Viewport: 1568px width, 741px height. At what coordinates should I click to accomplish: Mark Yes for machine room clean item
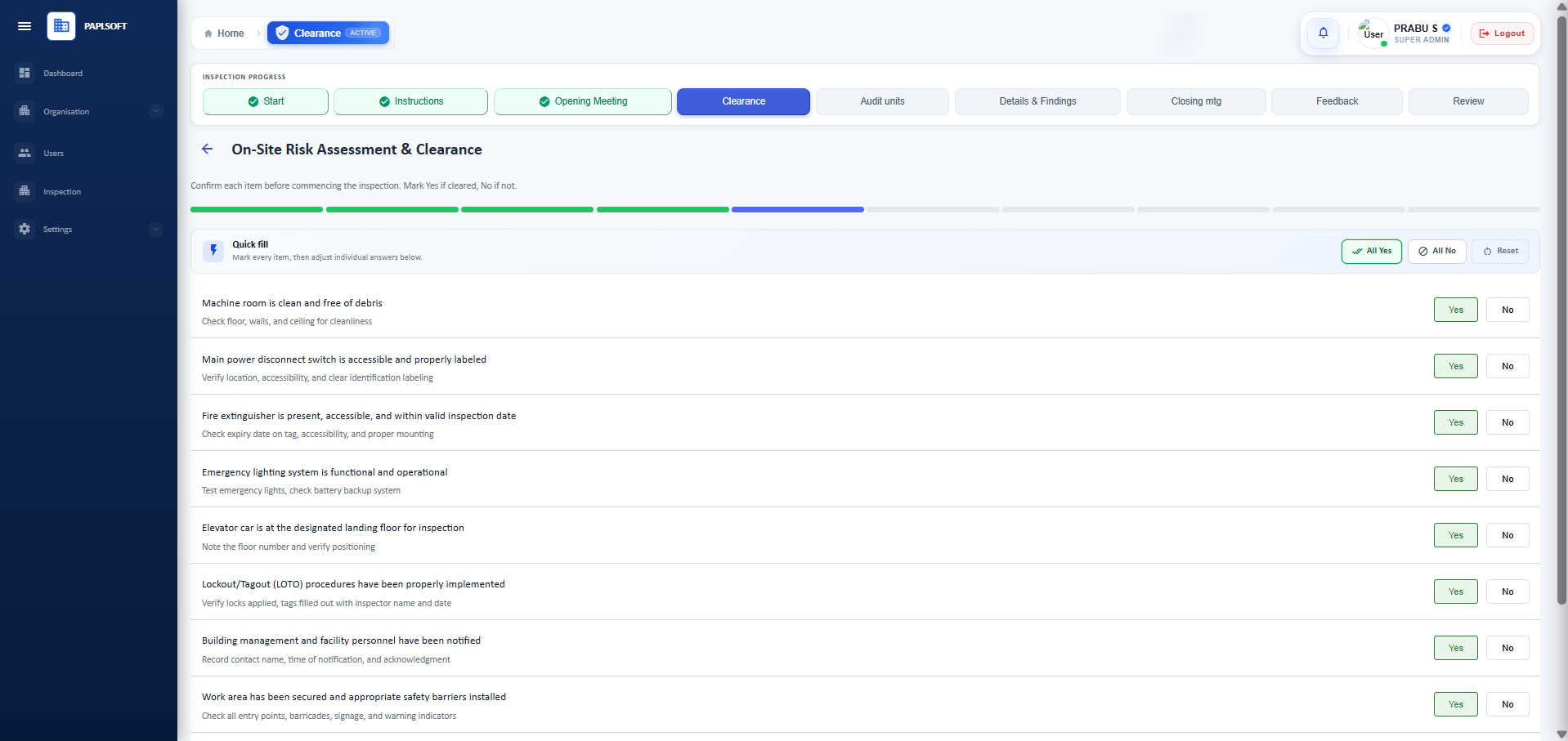[x=1455, y=310]
